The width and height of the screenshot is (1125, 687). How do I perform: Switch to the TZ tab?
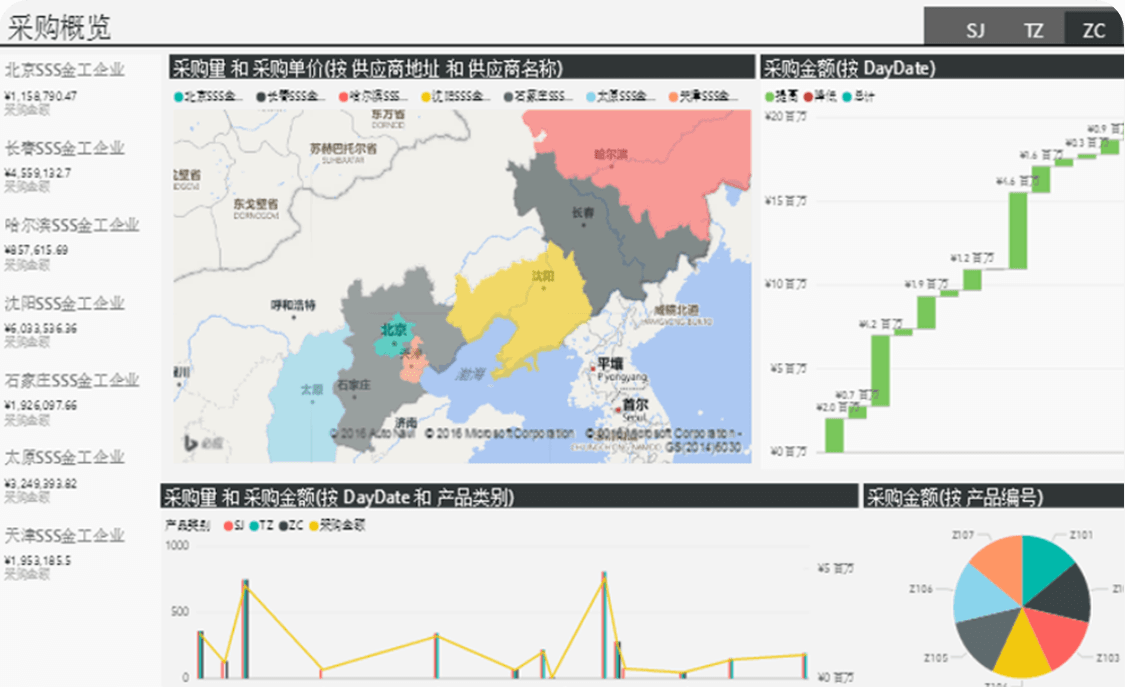[1033, 30]
